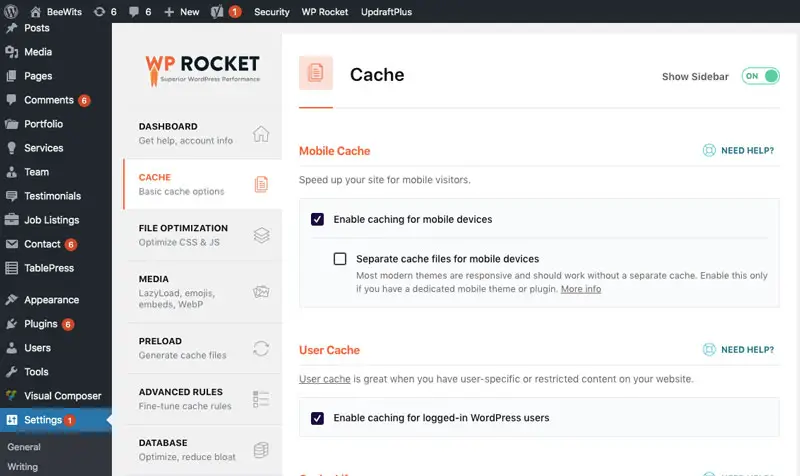Click the New label in admin bar
Screen dimensions: 800x476
point(189,12)
